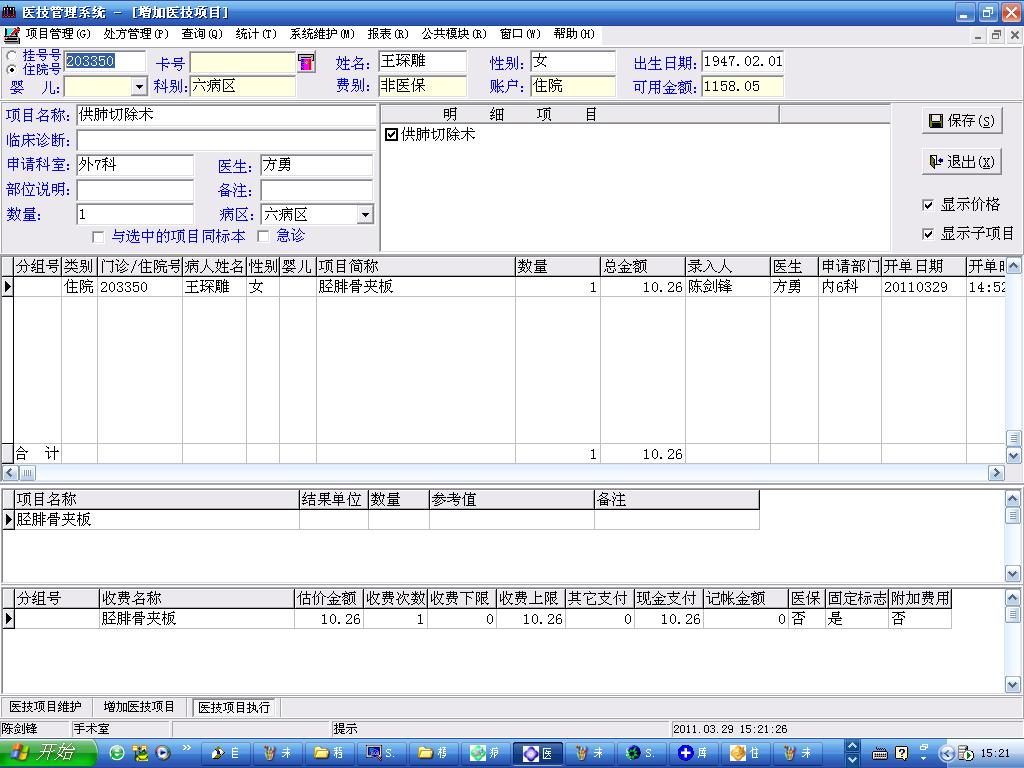Switch to the 医技项目维护 tab
This screenshot has width=1024, height=768.
[x=46, y=707]
